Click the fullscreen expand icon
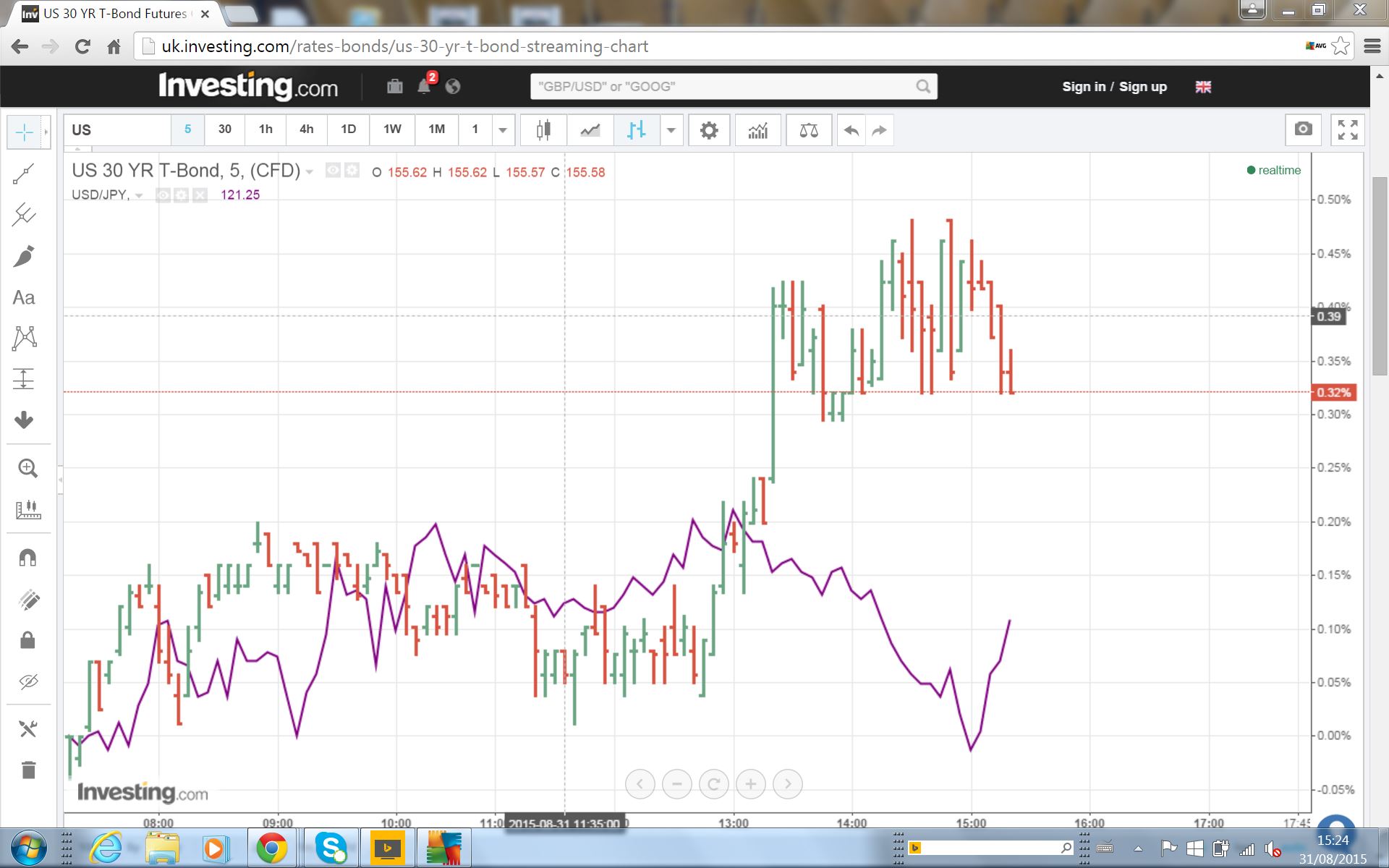 click(1348, 129)
